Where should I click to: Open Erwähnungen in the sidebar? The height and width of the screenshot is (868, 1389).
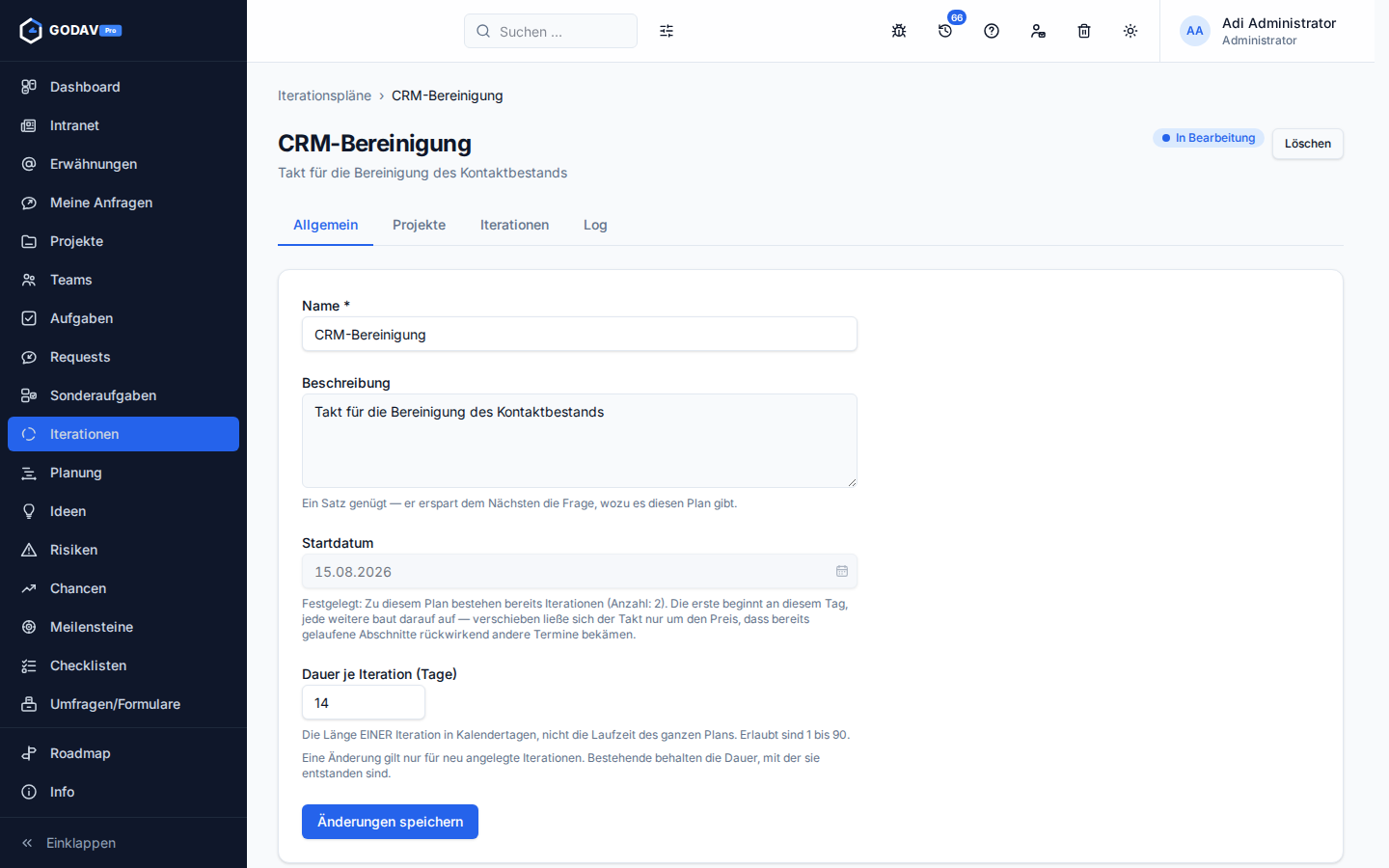coord(123,164)
